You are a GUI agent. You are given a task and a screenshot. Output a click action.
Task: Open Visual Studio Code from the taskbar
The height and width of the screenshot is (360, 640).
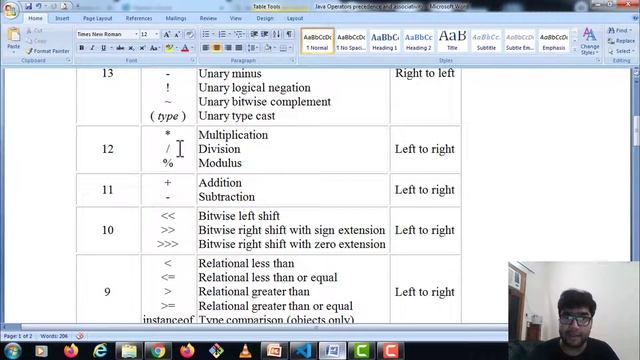[x=303, y=351]
